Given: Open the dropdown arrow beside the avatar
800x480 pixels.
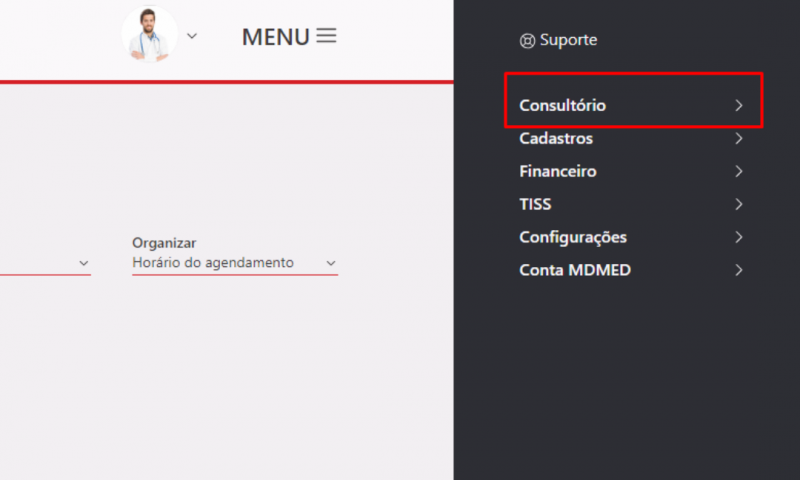Looking at the screenshot, I should coord(192,36).
